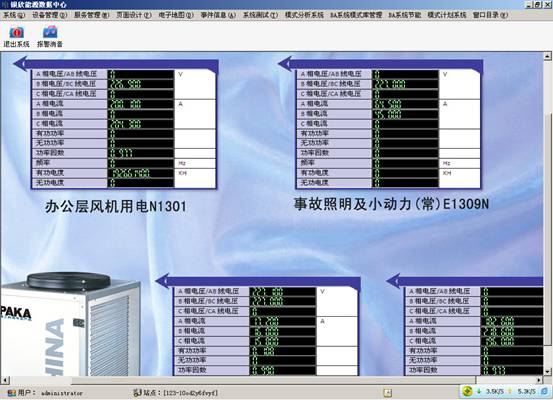
Task: Open the 设备管理 menu
Action: click(50, 15)
